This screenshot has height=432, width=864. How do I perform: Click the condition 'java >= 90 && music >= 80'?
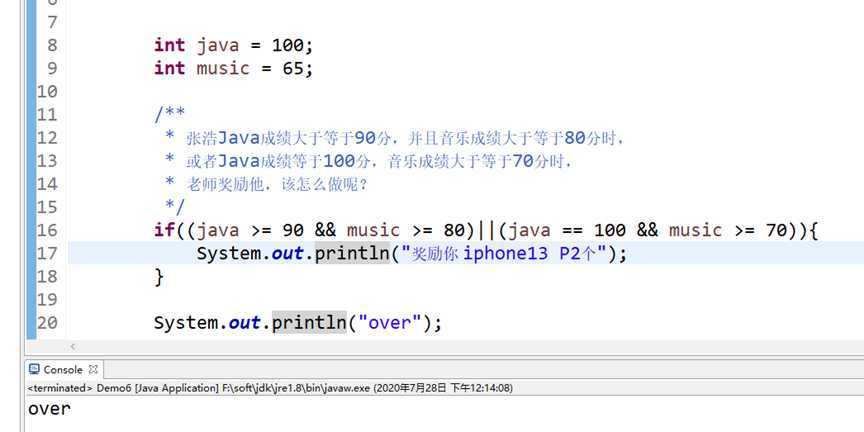point(330,230)
